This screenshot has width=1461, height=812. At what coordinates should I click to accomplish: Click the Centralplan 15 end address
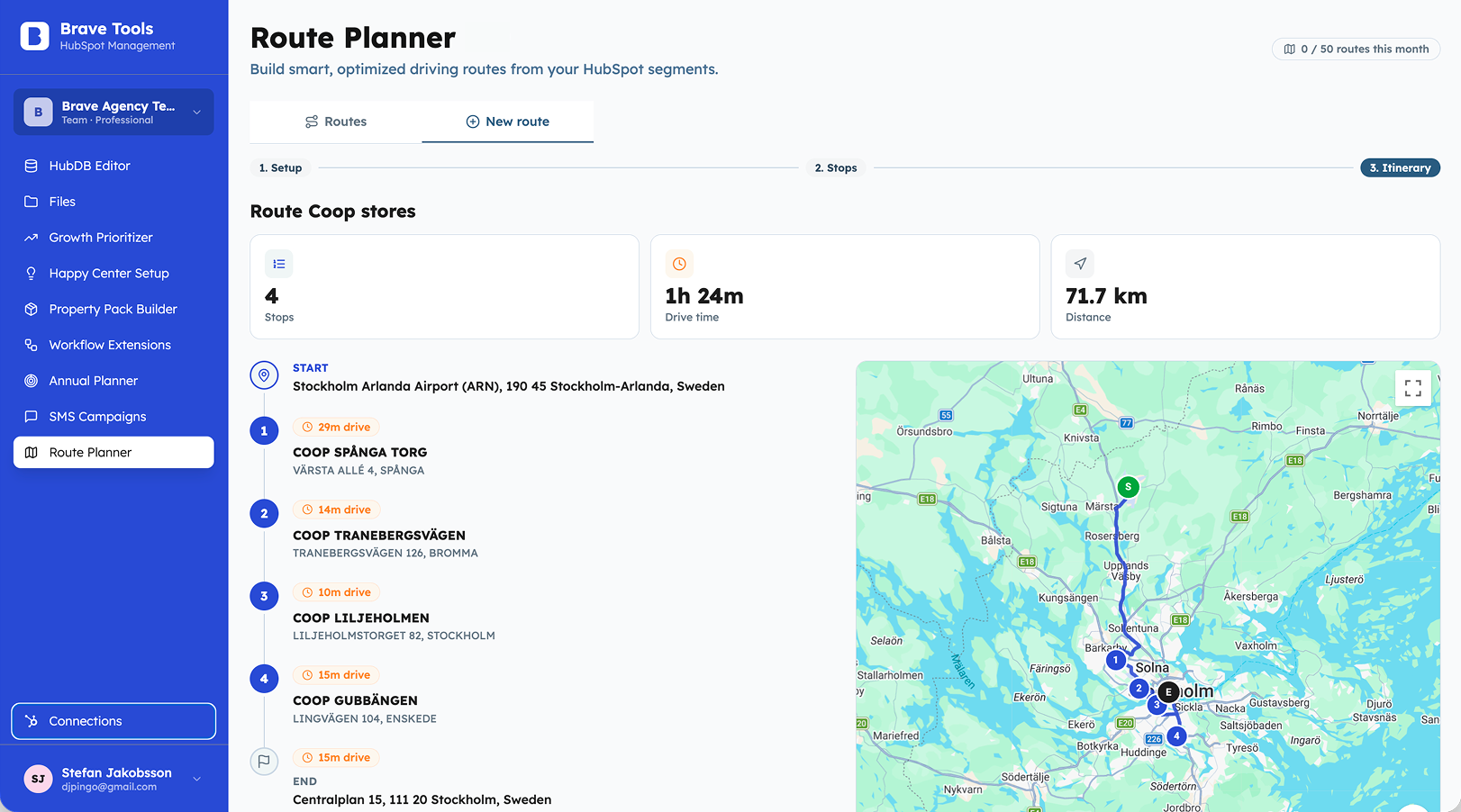[422, 799]
